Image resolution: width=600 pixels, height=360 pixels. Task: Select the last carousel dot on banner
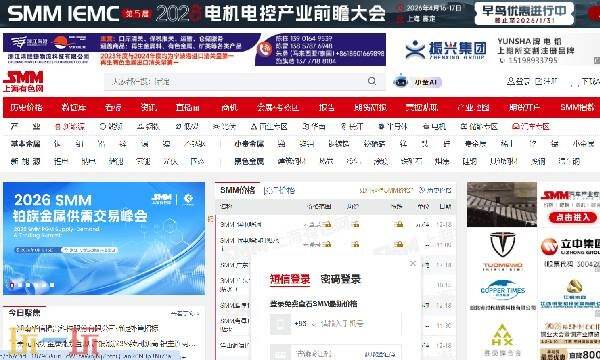pos(52,285)
